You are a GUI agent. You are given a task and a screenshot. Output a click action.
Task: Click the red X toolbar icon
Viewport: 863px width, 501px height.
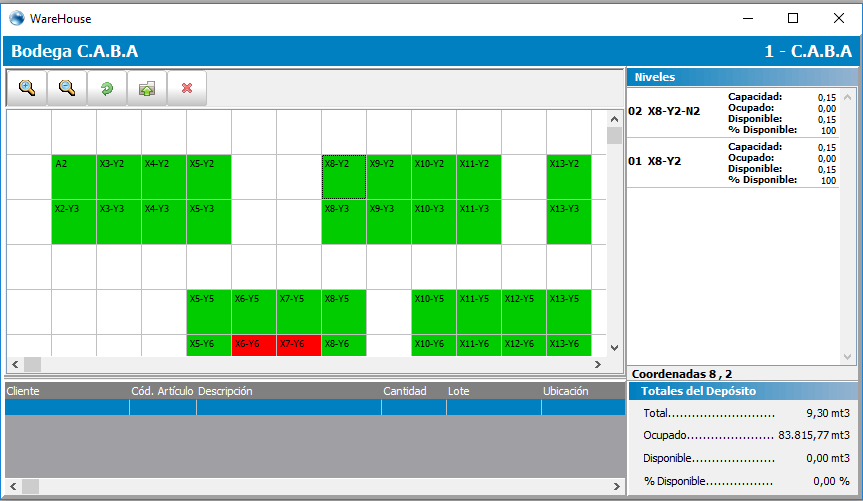[187, 88]
